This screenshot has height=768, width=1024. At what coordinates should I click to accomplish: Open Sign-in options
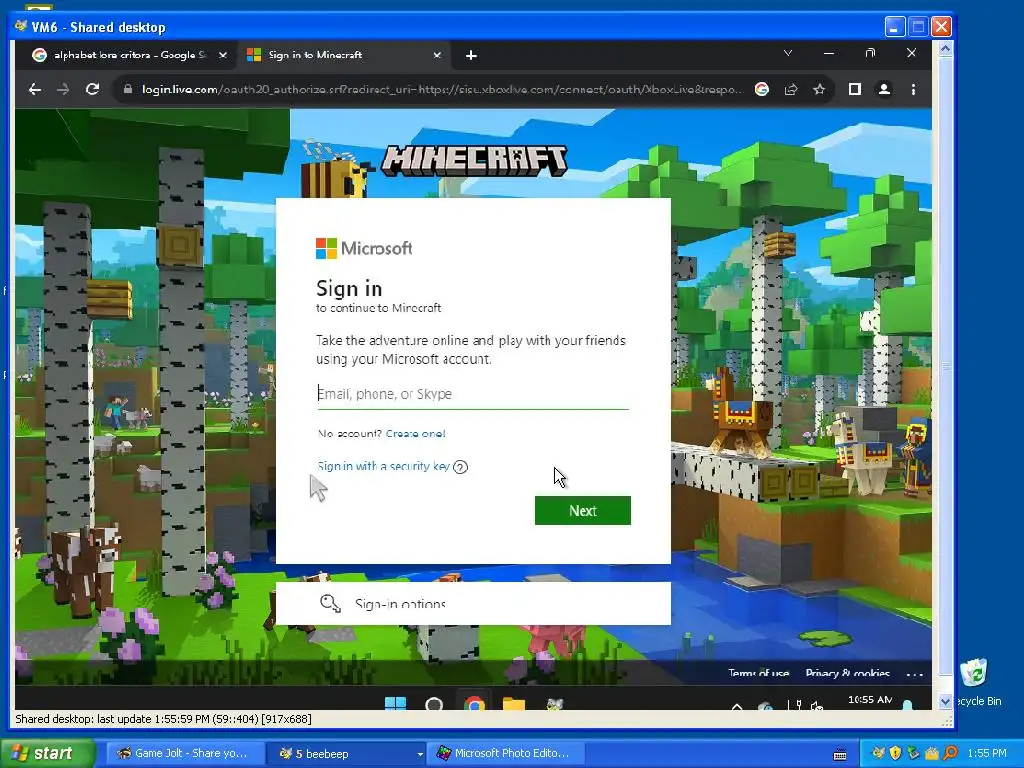click(473, 603)
